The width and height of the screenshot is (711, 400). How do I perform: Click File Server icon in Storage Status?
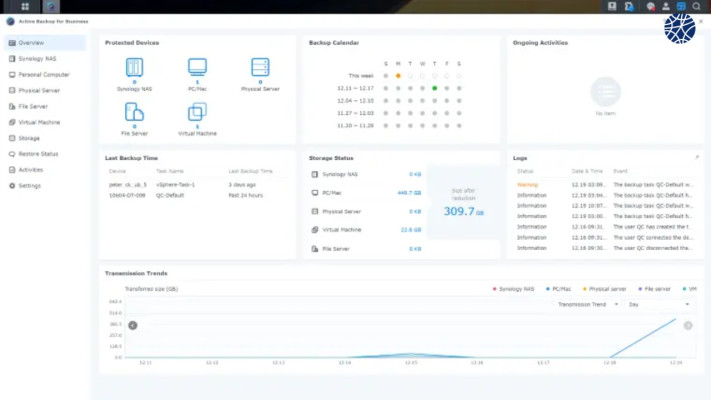pyautogui.click(x=315, y=249)
